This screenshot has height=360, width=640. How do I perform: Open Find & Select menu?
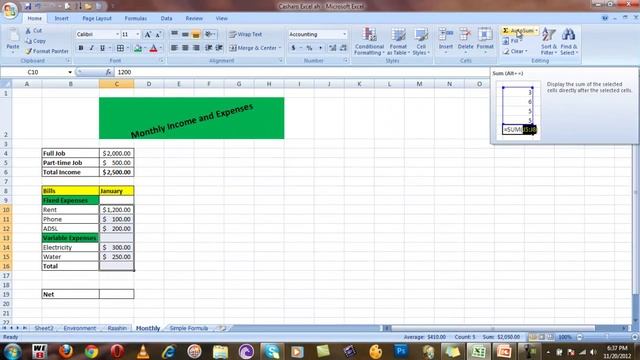point(568,41)
